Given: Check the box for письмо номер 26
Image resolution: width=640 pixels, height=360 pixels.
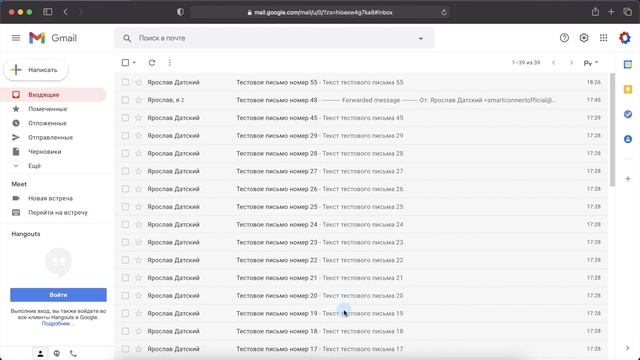Looking at the screenshot, I should point(125,189).
